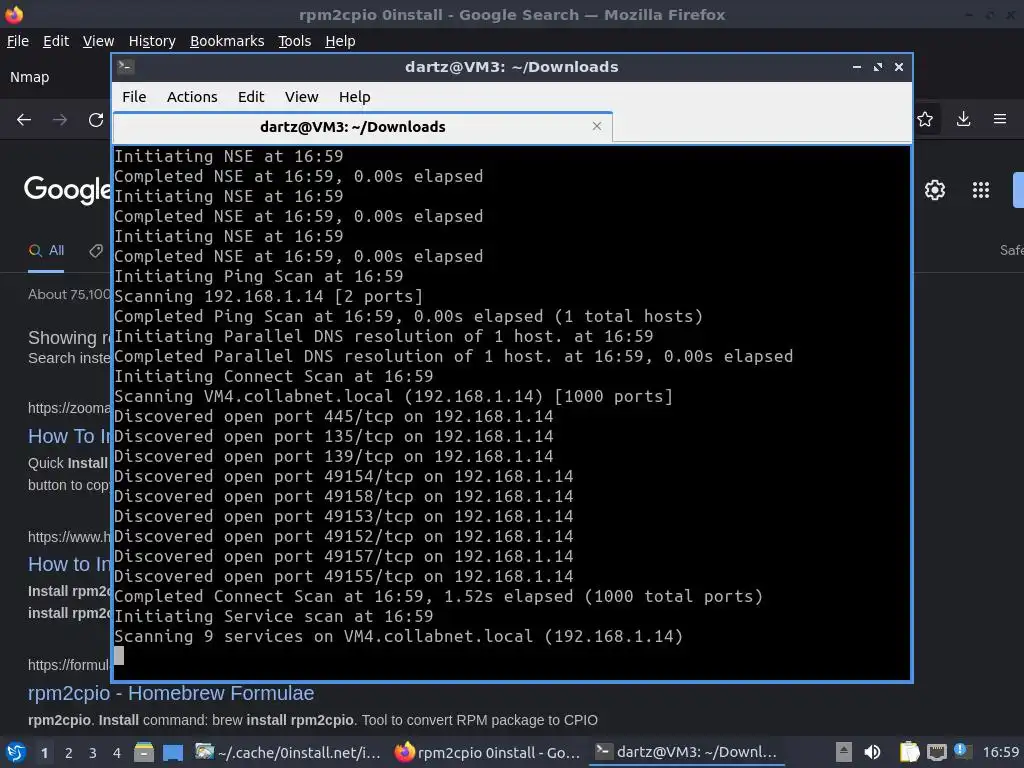The image size is (1024, 768).
Task: Open the network status tray icon
Action: (936, 752)
